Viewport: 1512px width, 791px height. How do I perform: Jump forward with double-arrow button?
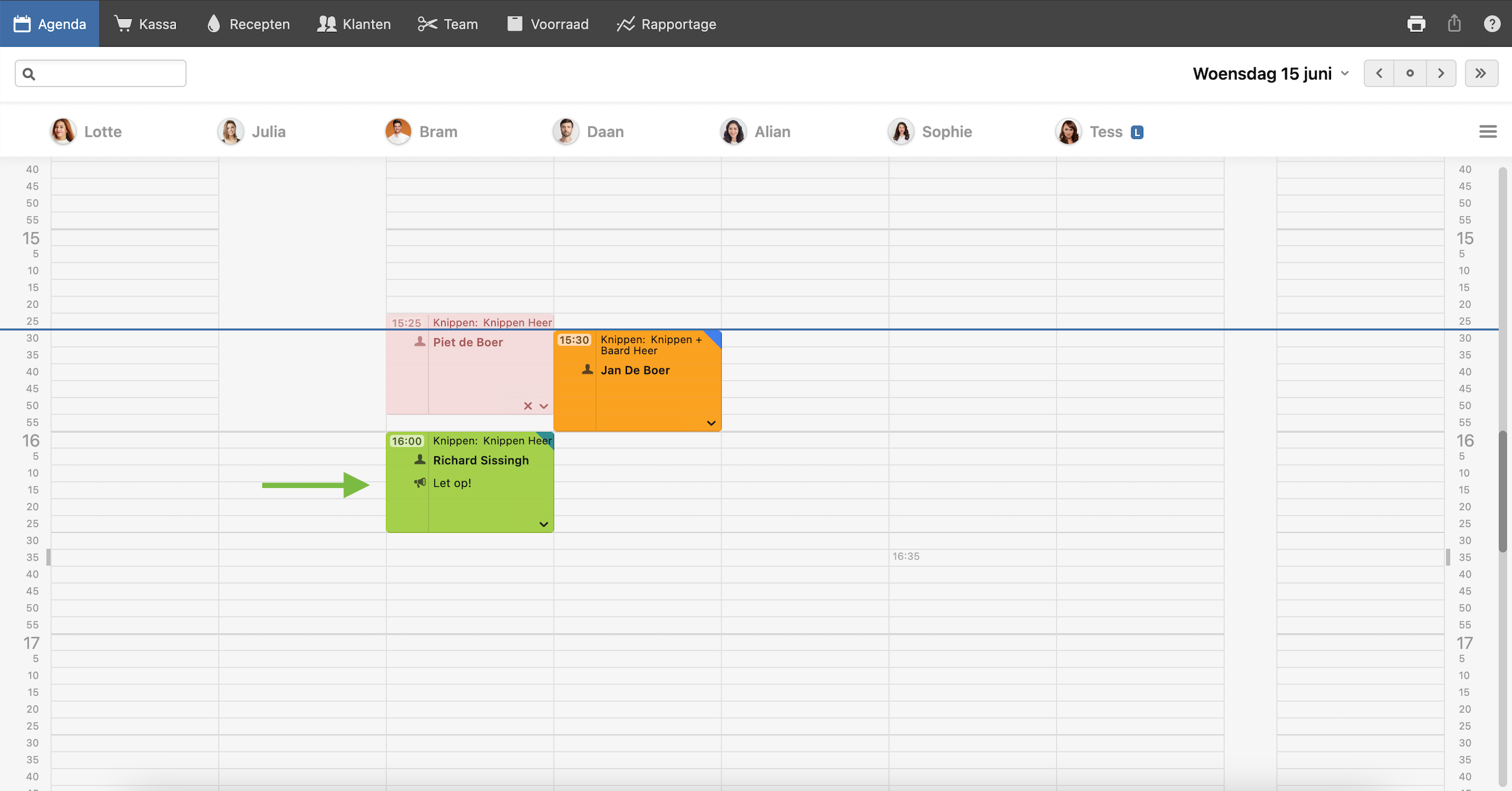(x=1481, y=73)
